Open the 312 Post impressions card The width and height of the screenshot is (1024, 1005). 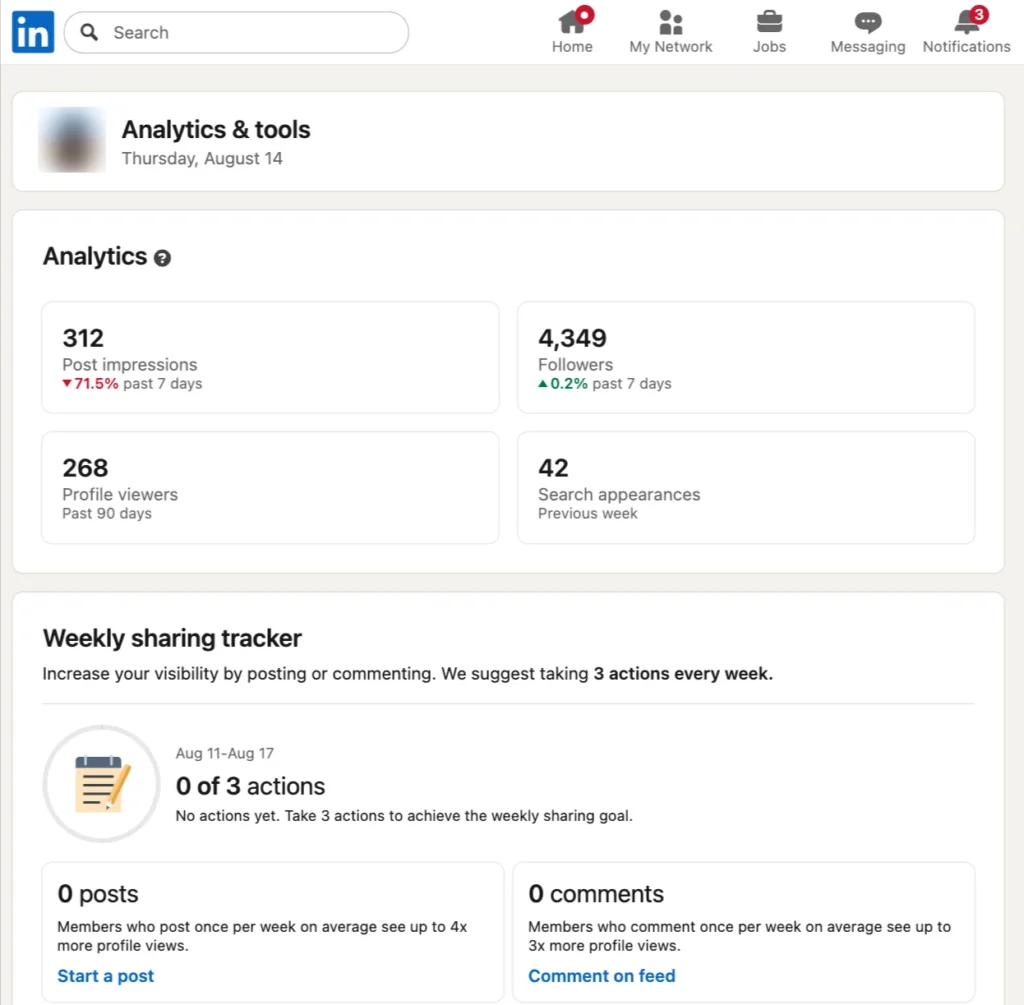pyautogui.click(x=270, y=357)
